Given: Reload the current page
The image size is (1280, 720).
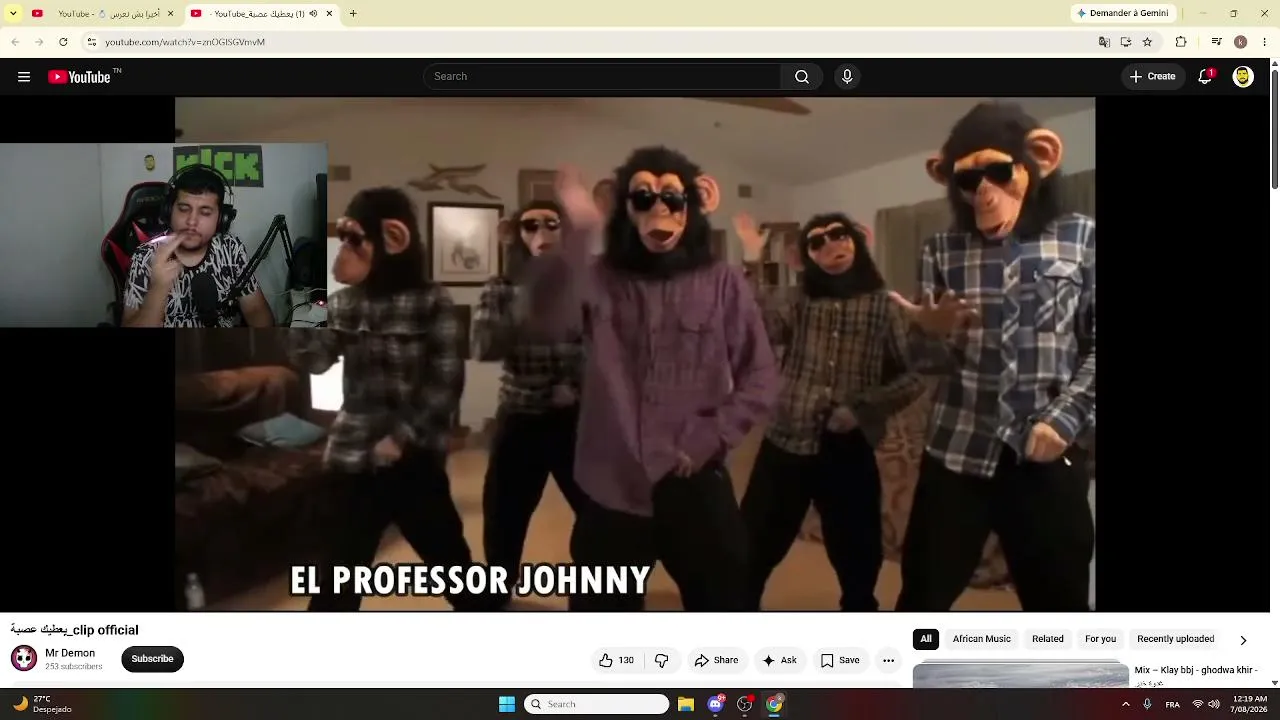Looking at the screenshot, I should pos(63,42).
